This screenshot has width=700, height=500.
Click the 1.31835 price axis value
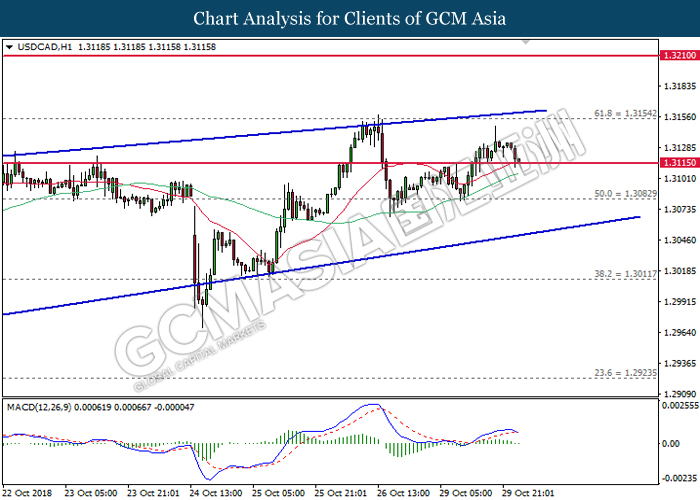click(680, 86)
